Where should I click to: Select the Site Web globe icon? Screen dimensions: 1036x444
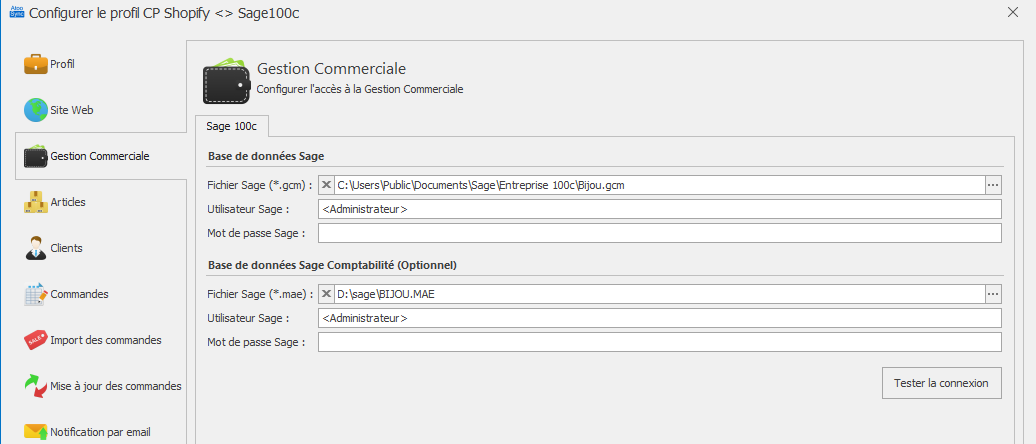point(36,110)
